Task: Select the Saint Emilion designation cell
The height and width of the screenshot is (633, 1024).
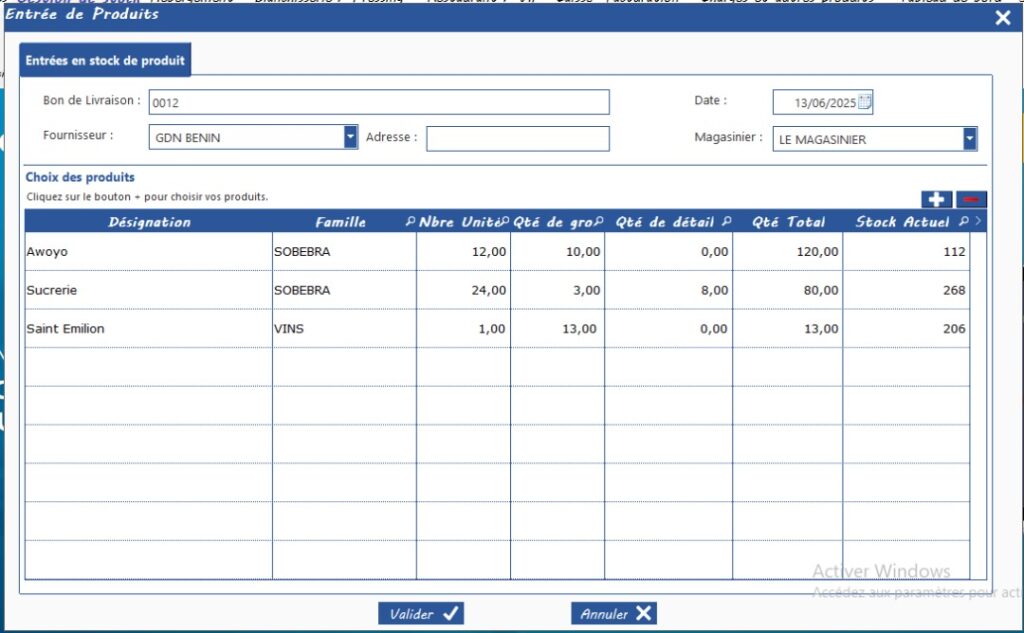Action: click(x=148, y=329)
